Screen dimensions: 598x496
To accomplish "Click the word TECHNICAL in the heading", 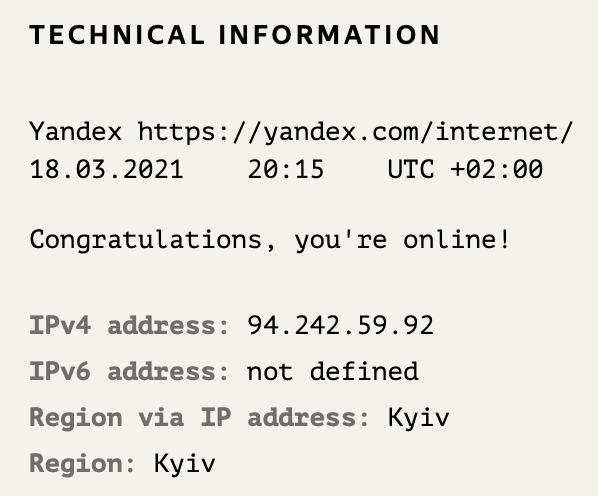I will 117,35.
